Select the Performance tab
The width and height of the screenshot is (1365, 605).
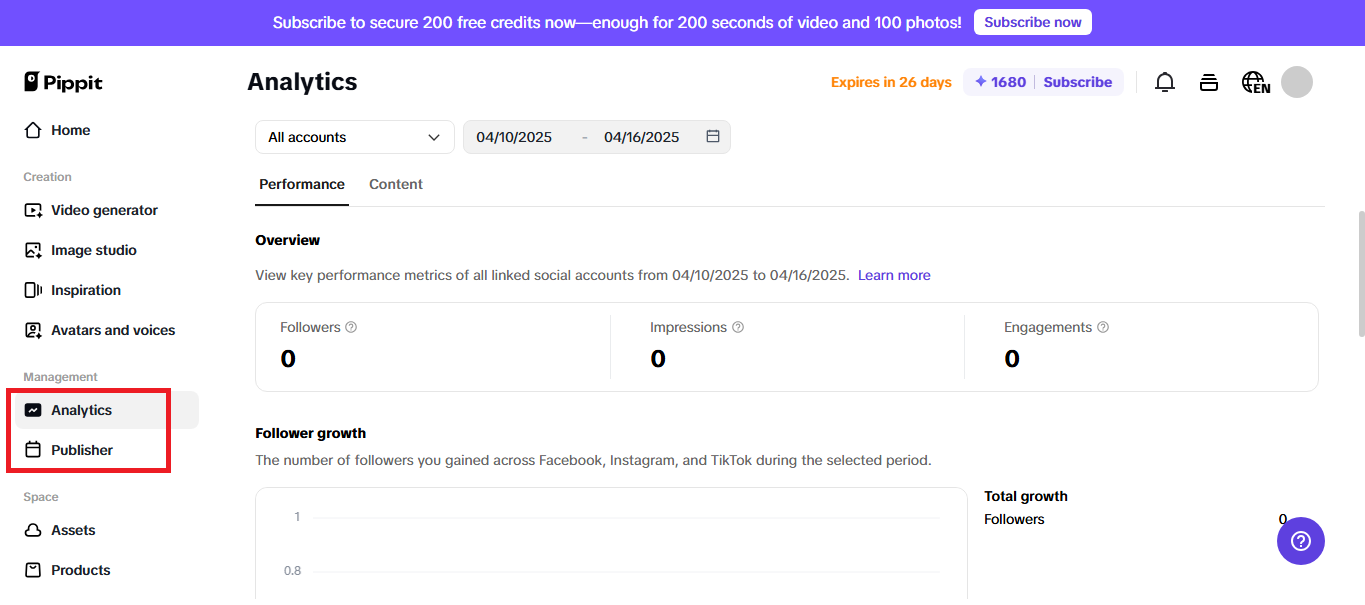(x=301, y=184)
